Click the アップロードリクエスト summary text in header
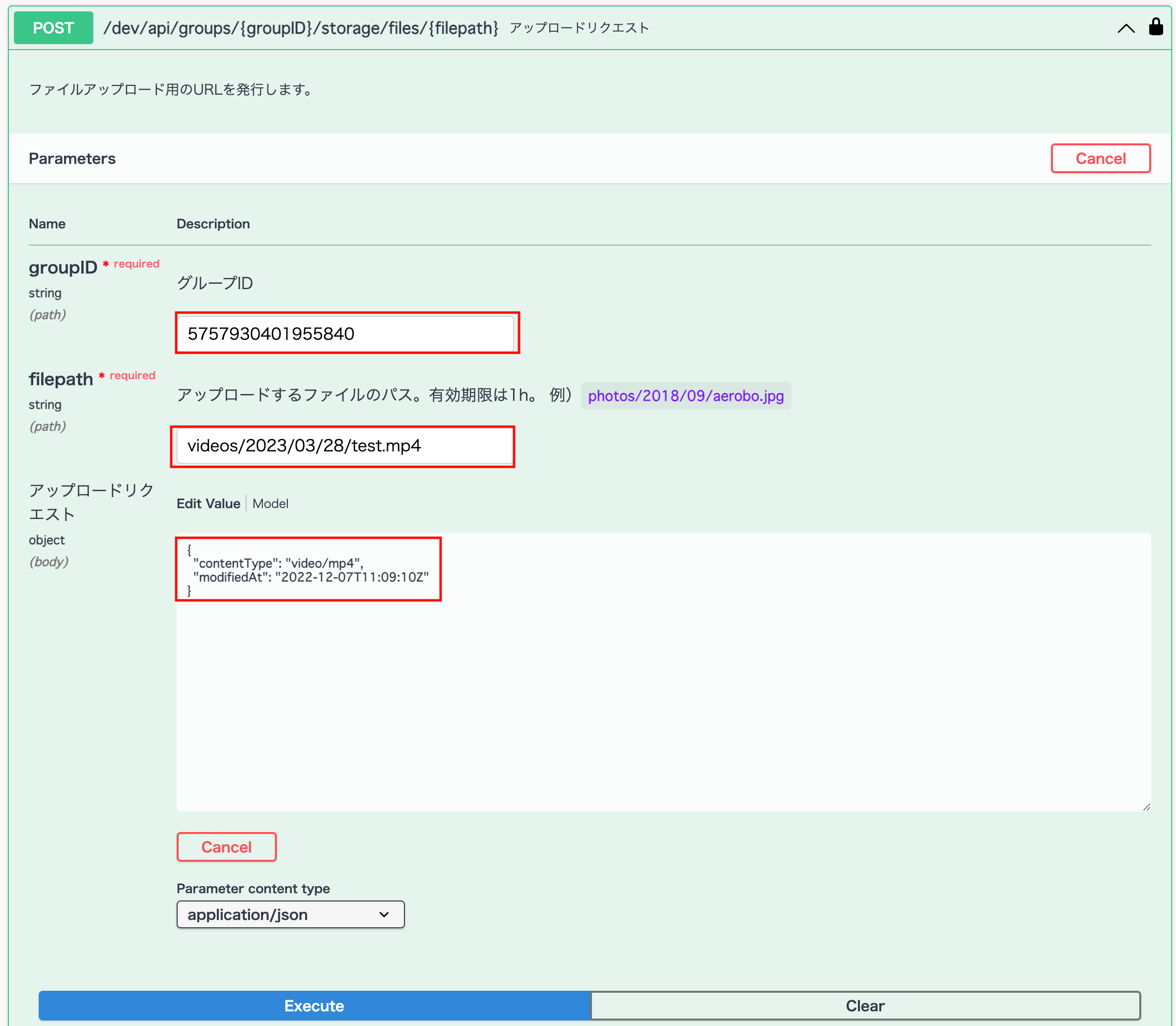 click(579, 28)
